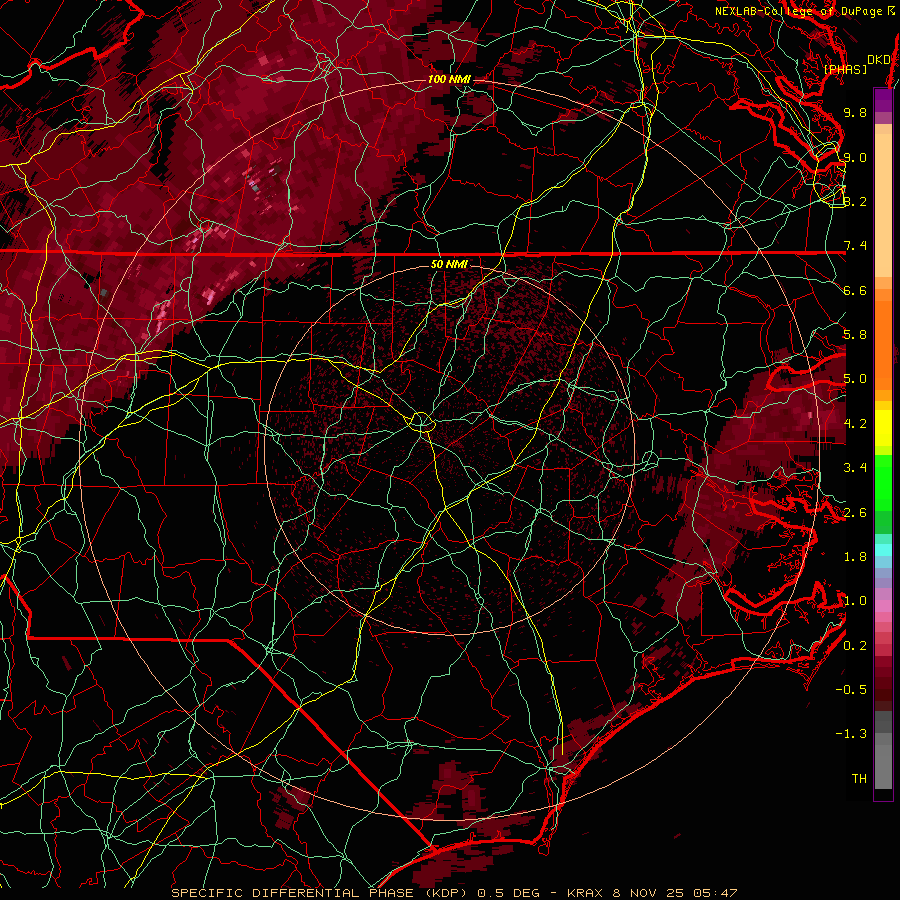
Task: Click the 8.2 legend value
Action: coord(855,202)
